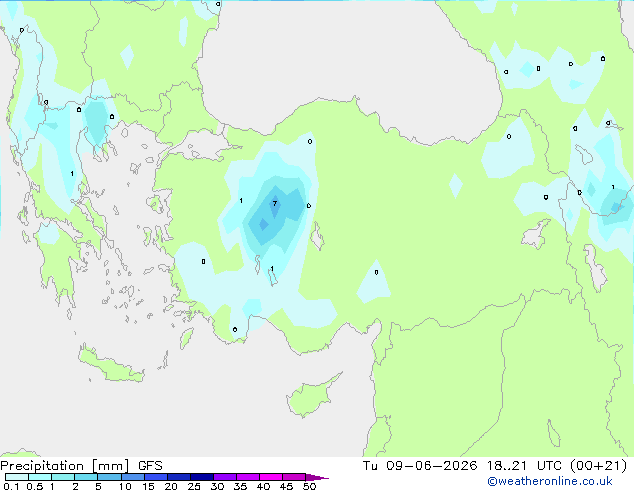Image resolution: width=634 pixels, height=490 pixels.
Task: Click the legend scale label "5"
Action: 98,486
